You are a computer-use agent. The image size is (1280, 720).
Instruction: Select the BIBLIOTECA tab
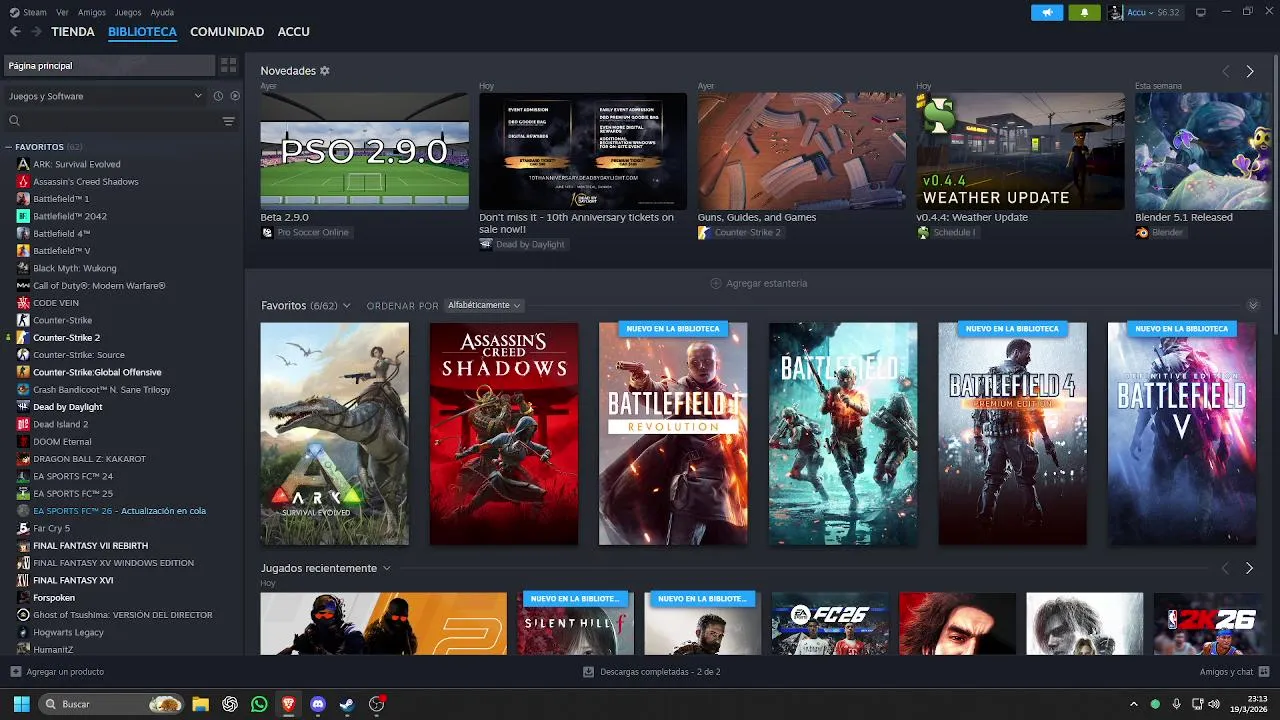pyautogui.click(x=142, y=32)
